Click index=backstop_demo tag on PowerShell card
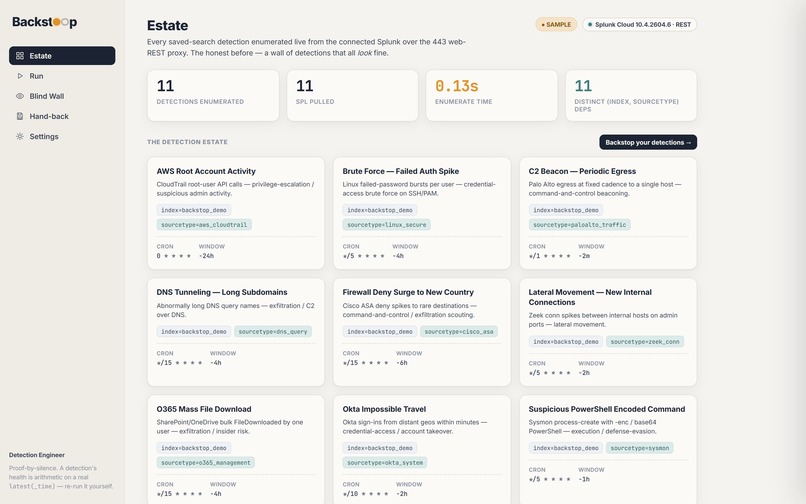The width and height of the screenshot is (806, 504). (566, 448)
